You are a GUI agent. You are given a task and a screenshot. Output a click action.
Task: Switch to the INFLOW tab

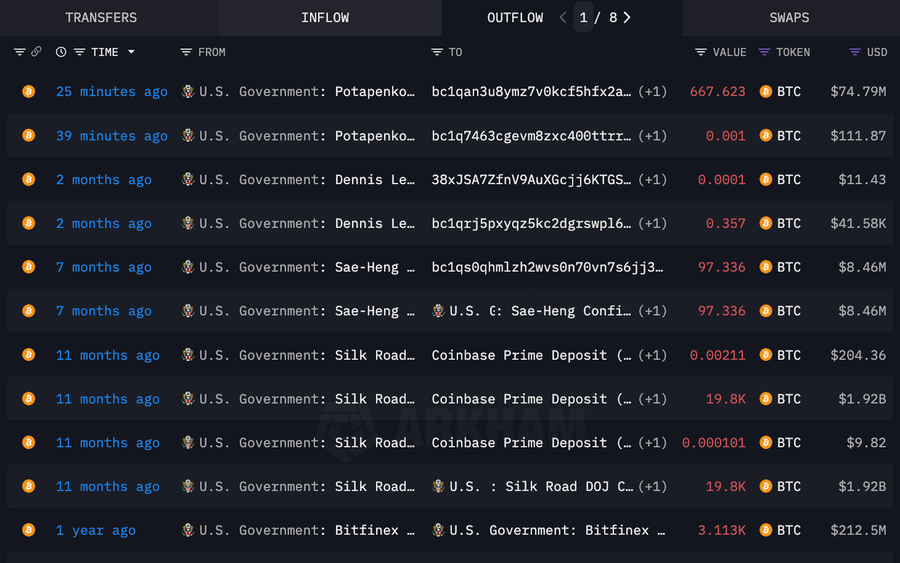click(325, 18)
